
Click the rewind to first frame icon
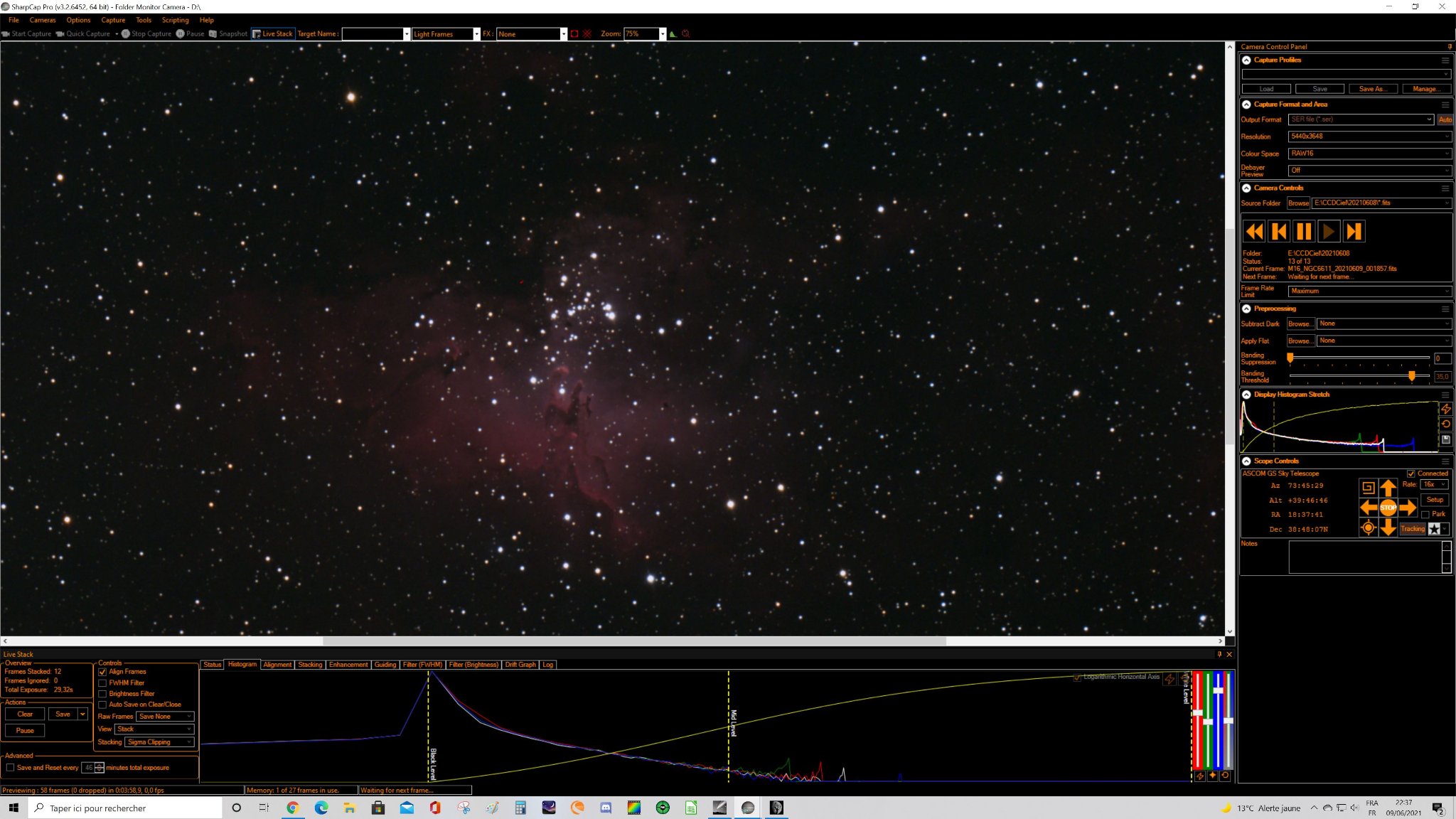[1254, 232]
